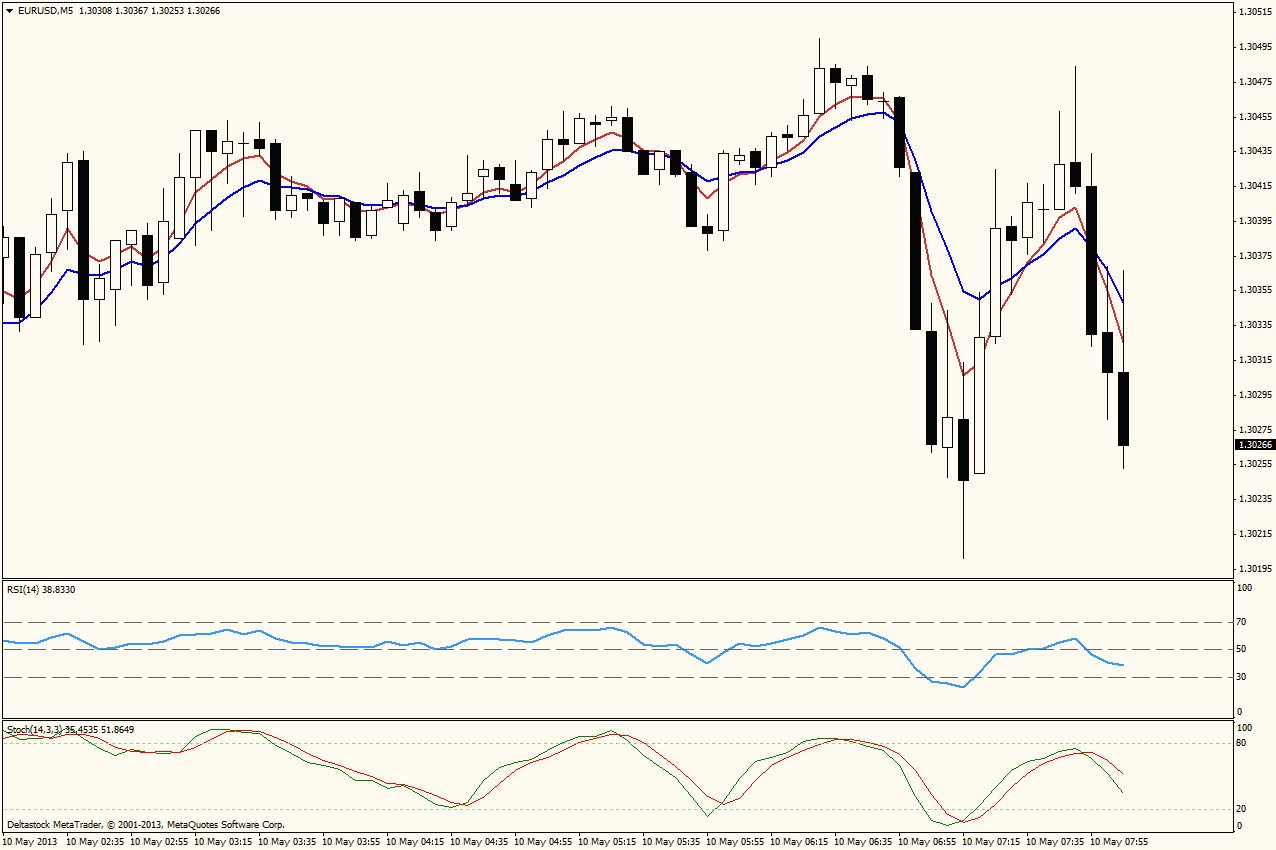Select the 10 May 03:15 time label
This screenshot has height=850, width=1276.
pos(223,842)
